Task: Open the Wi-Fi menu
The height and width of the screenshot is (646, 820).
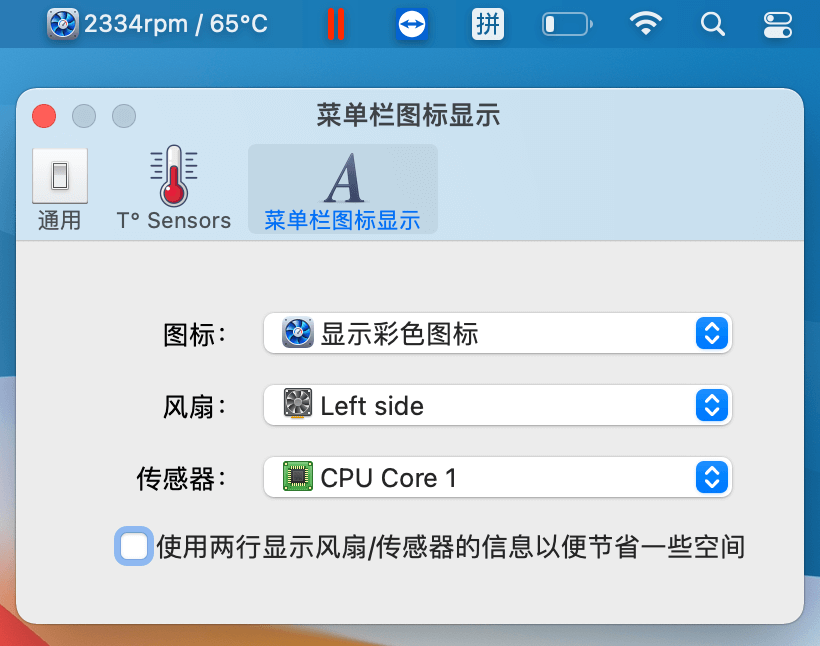Action: point(646,24)
